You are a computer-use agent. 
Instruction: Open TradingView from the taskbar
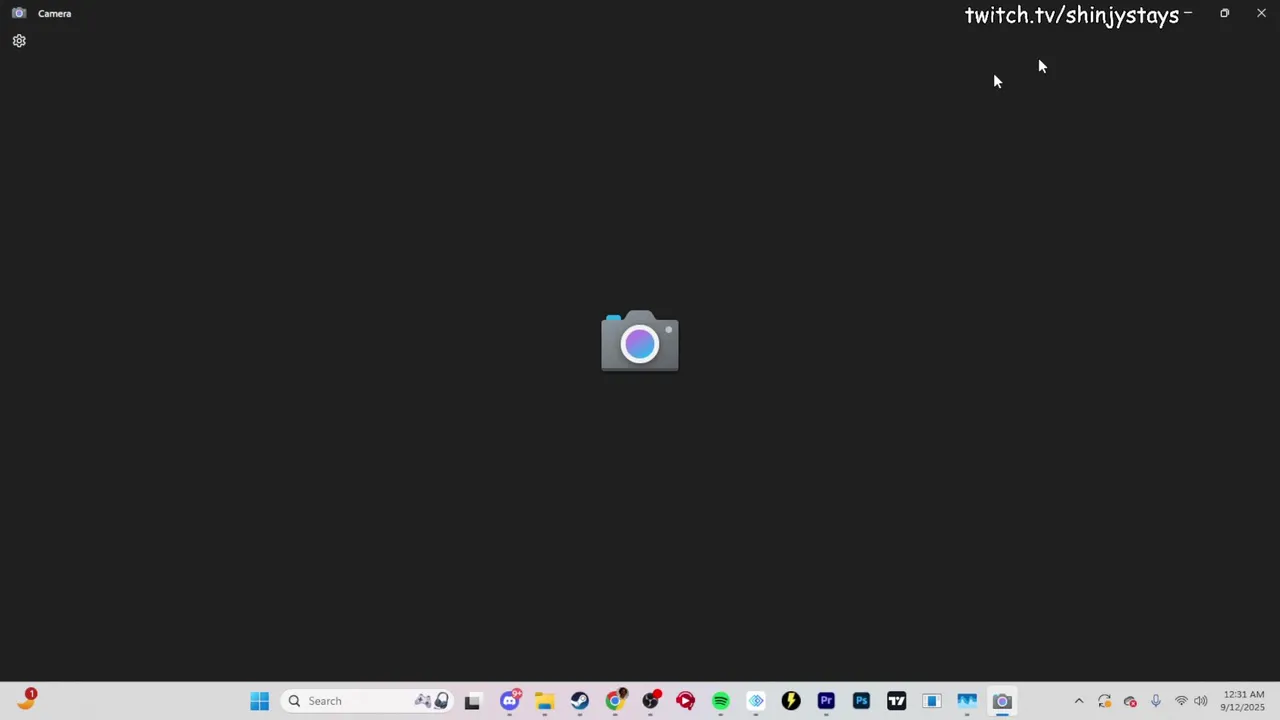pyautogui.click(x=897, y=701)
